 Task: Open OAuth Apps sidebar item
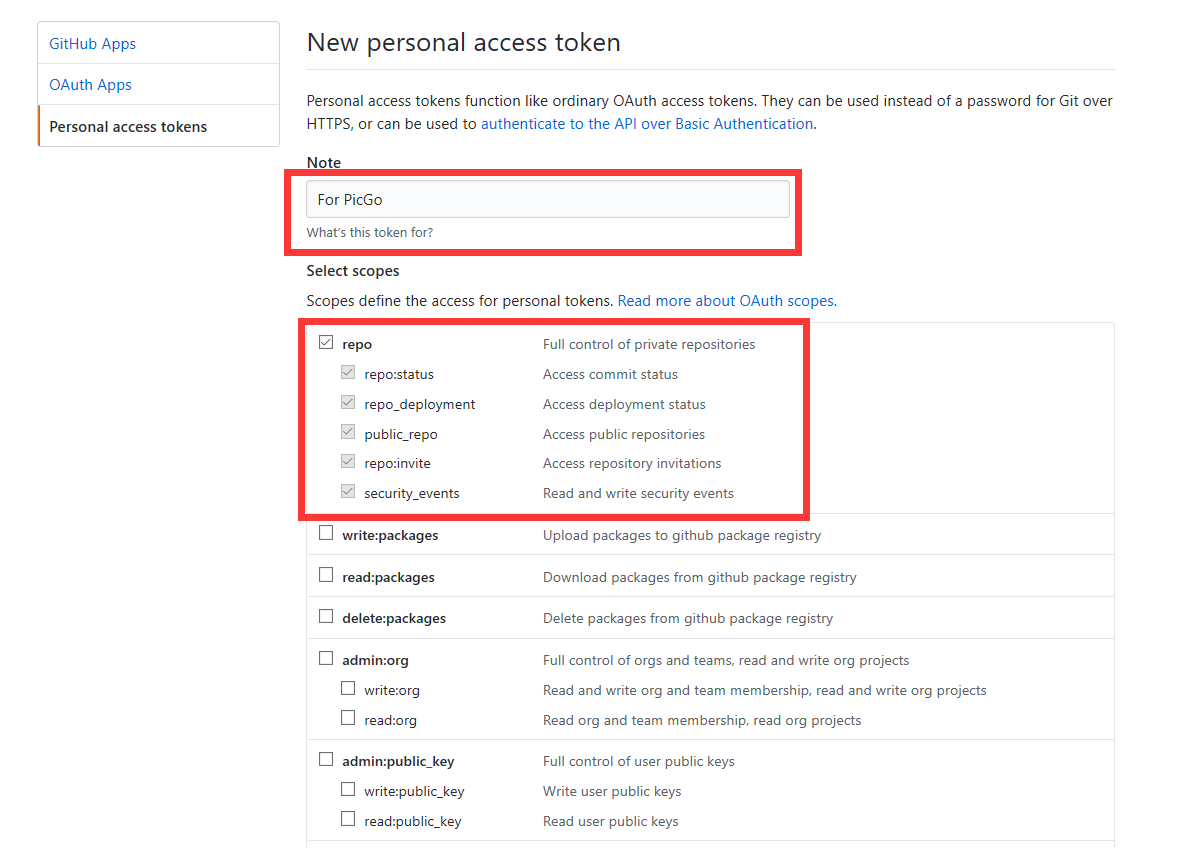point(90,85)
